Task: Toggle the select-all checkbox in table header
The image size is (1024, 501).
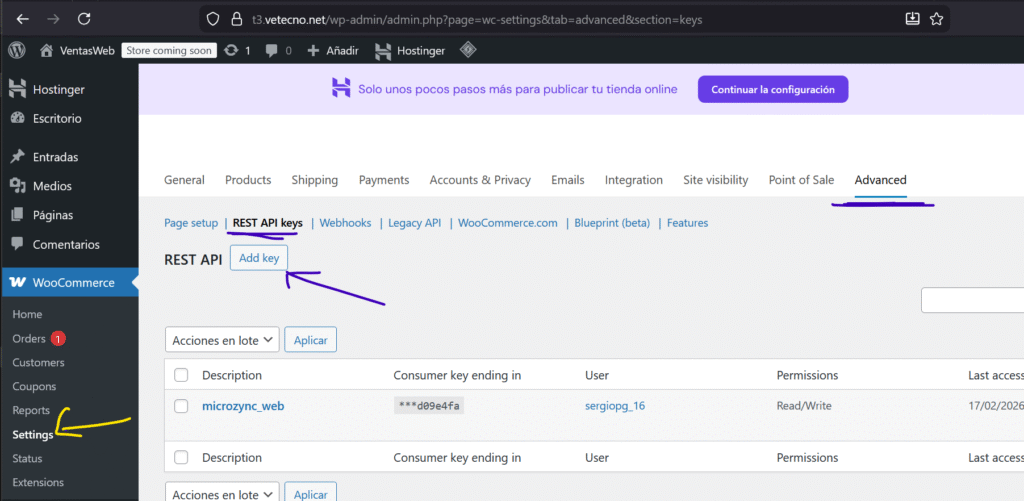Action: [x=181, y=375]
